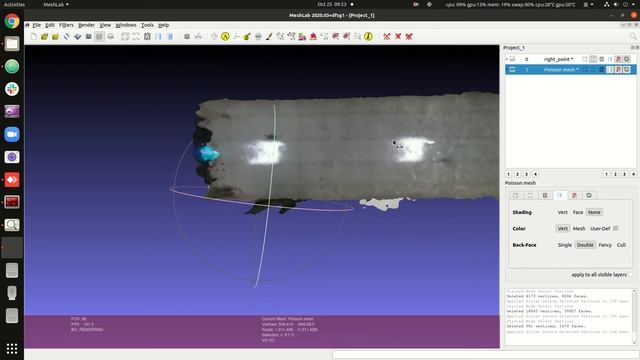Toggle selection icon on Poisson mesh row
Viewport: 640px width, 360px height.
coord(618,70)
